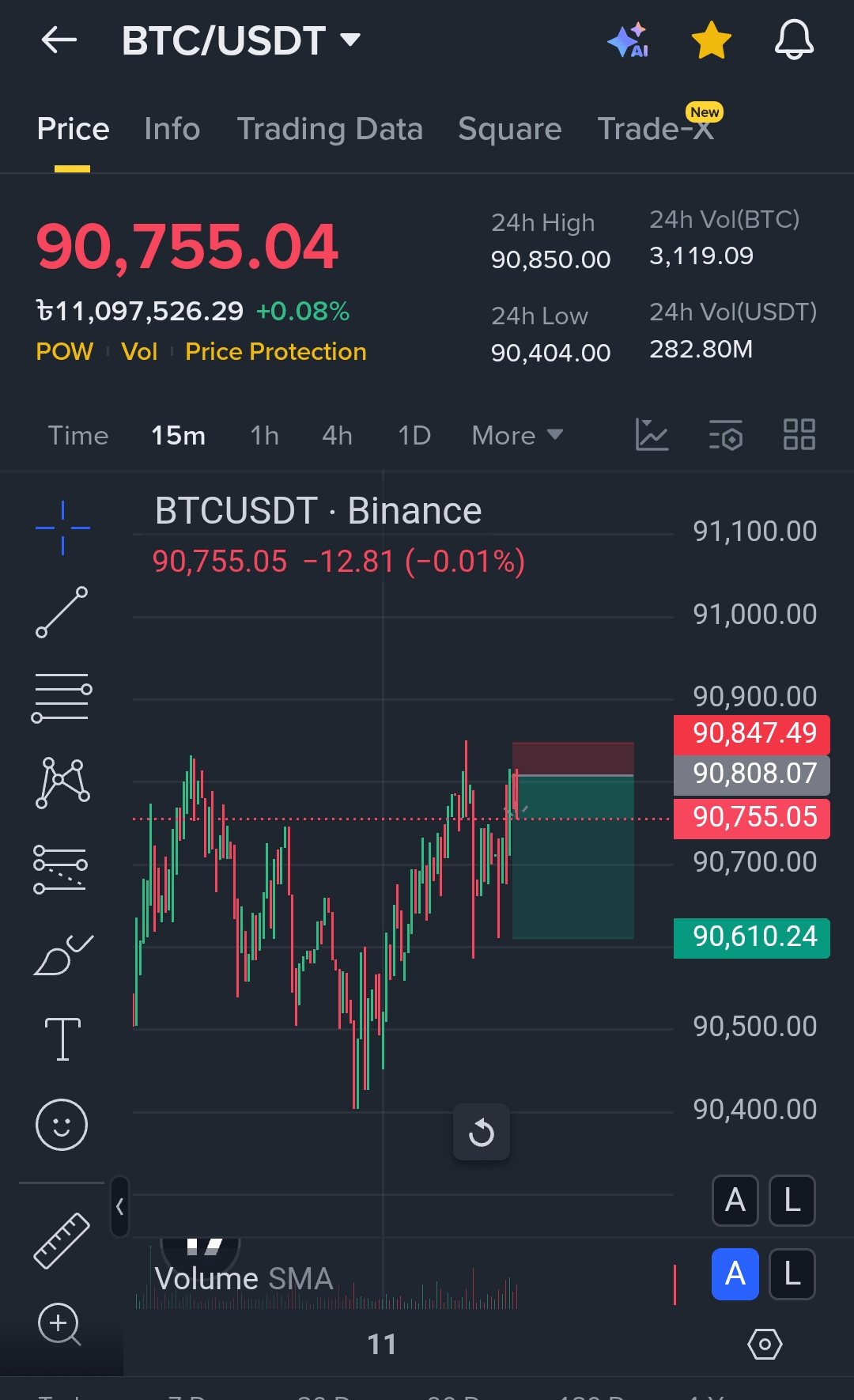Select the red stop-loss zone of the position

click(x=573, y=759)
